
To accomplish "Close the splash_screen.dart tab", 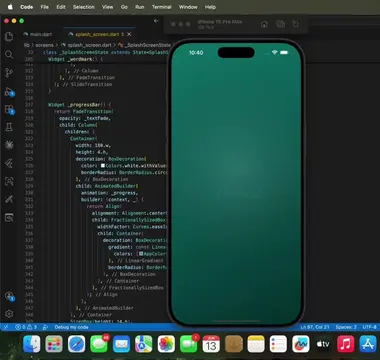I will [129, 34].
